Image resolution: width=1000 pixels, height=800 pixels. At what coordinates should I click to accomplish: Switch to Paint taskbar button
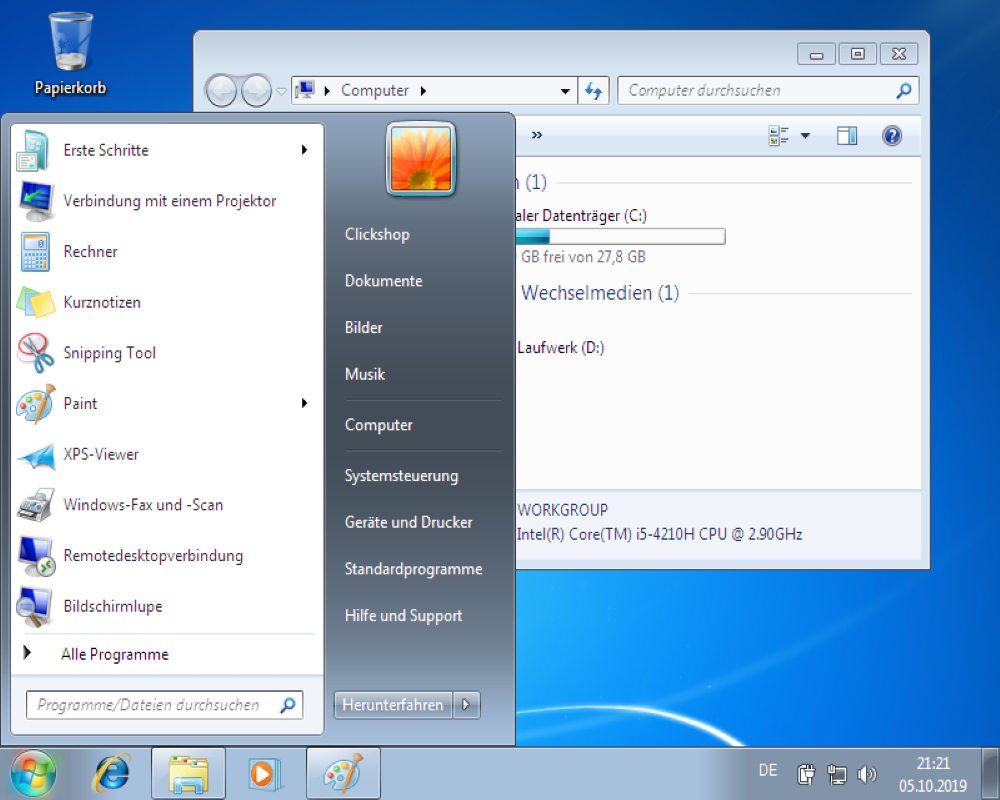pos(343,774)
